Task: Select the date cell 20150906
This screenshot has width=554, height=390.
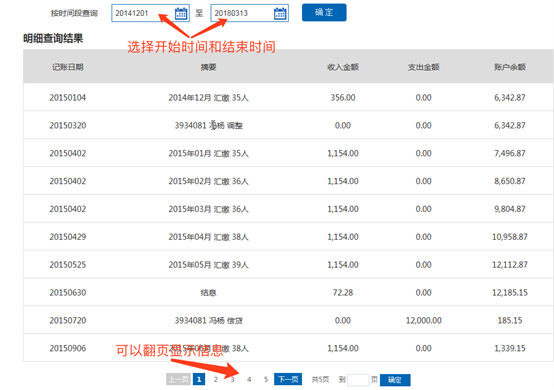Action: [67, 348]
